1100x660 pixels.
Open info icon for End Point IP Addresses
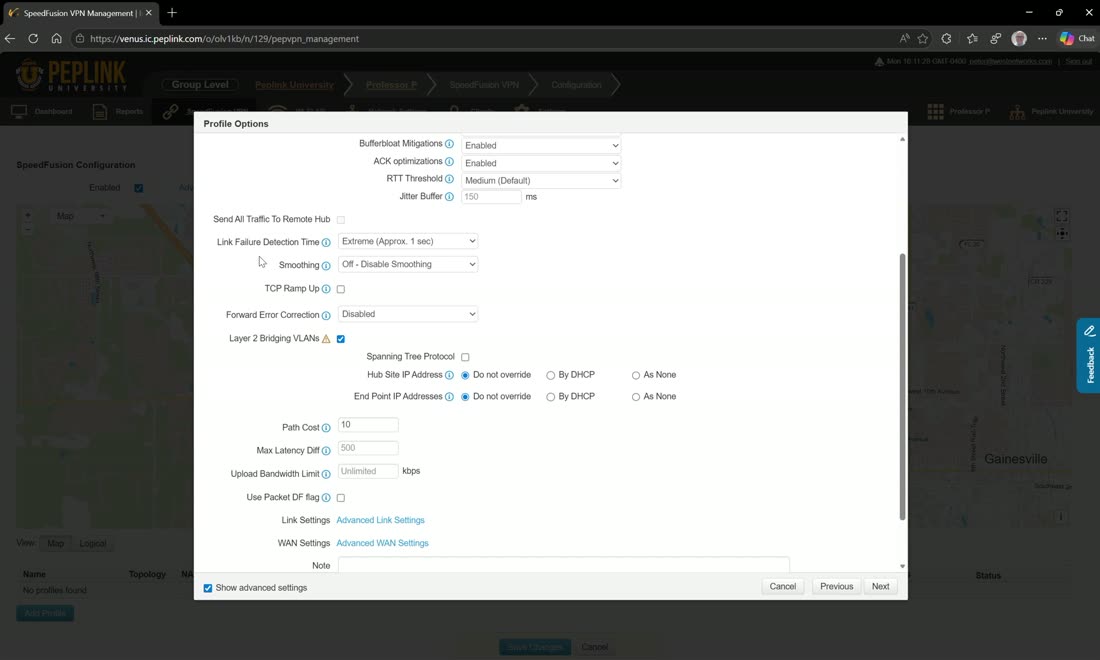[449, 397]
